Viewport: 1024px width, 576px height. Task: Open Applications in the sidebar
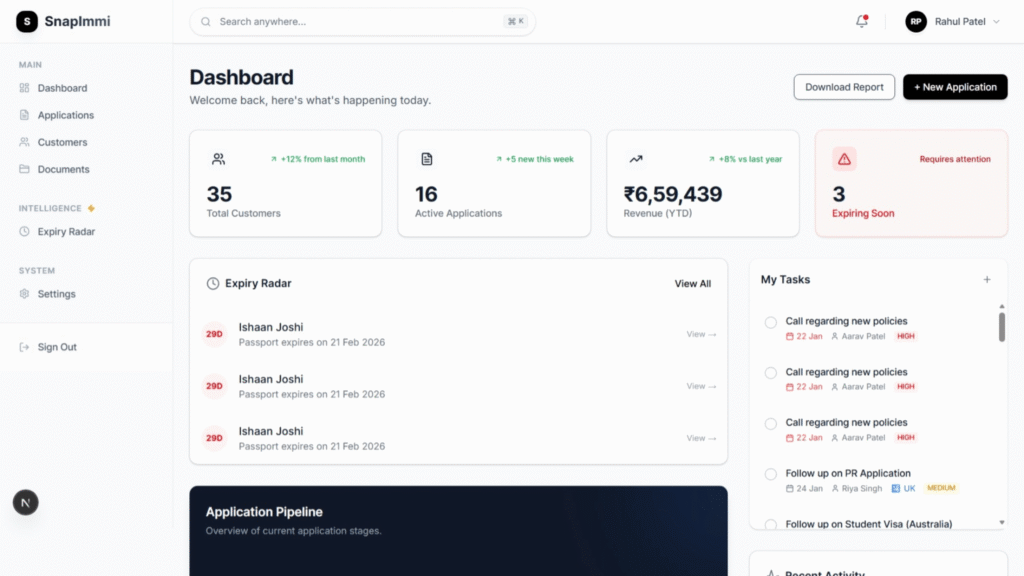65,115
